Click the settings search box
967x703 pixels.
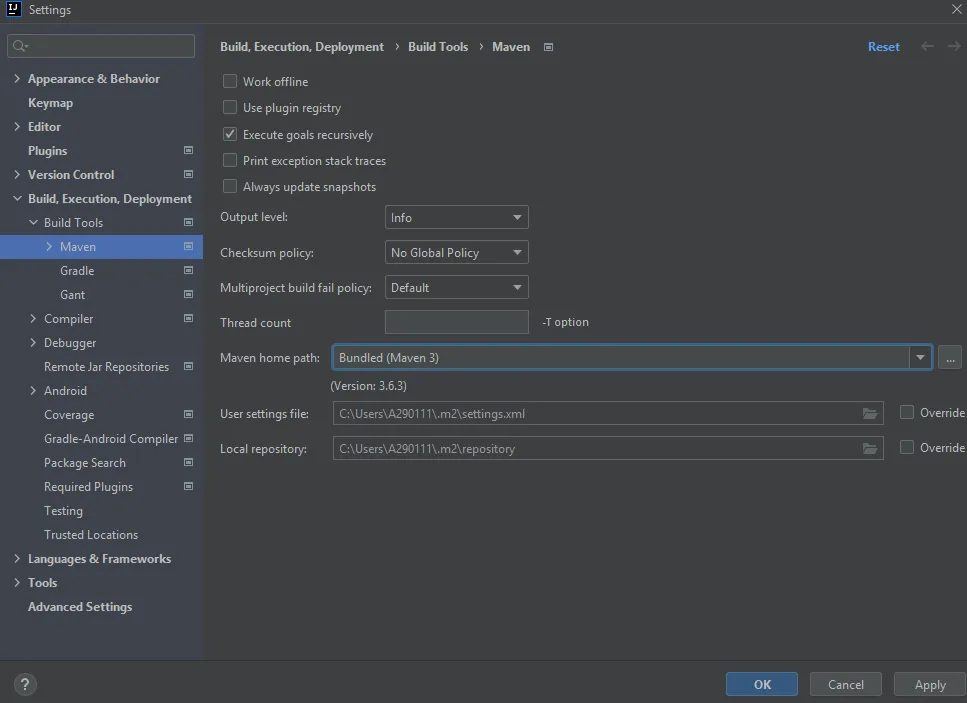click(101, 46)
